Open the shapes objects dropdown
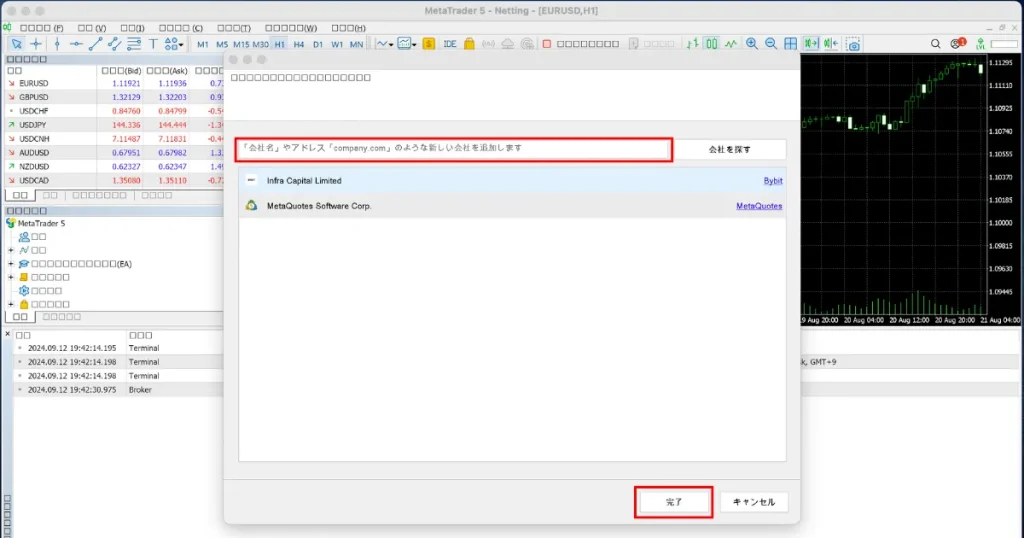The height and width of the screenshot is (538, 1024). (173, 44)
